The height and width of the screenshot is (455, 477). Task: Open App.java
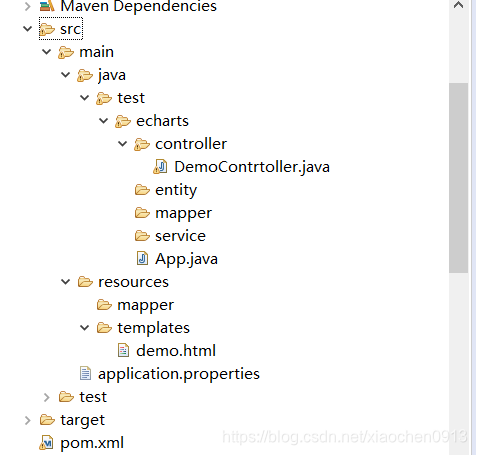pos(186,259)
